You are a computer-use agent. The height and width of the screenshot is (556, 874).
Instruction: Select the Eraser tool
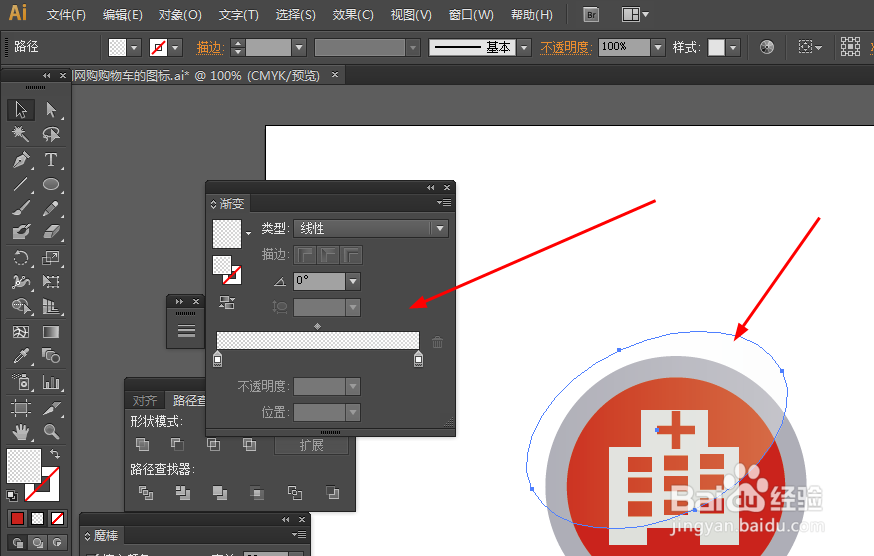pyautogui.click(x=51, y=231)
